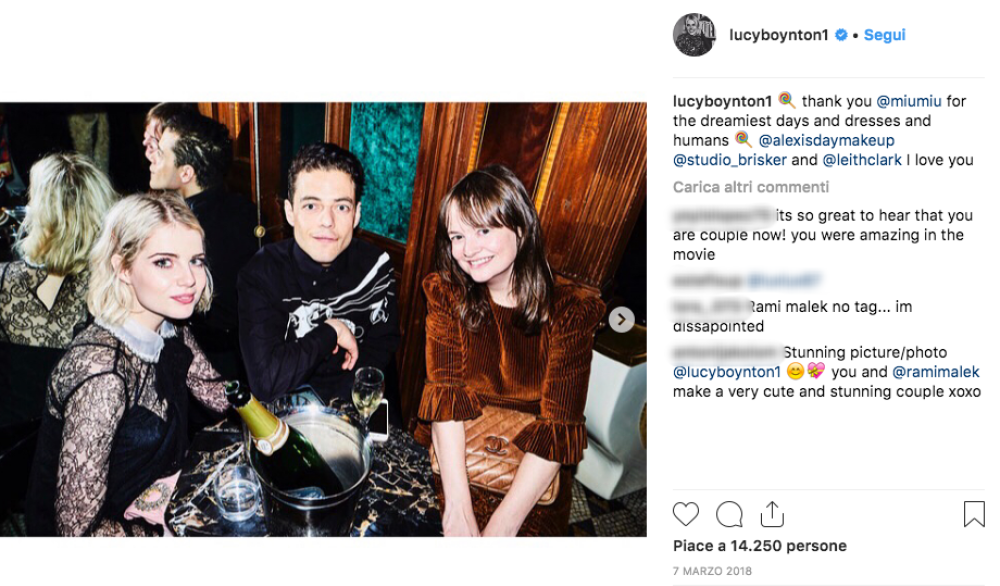Load more comments via Carica altri commenti
The width and height of the screenshot is (1000, 586).
(751, 187)
